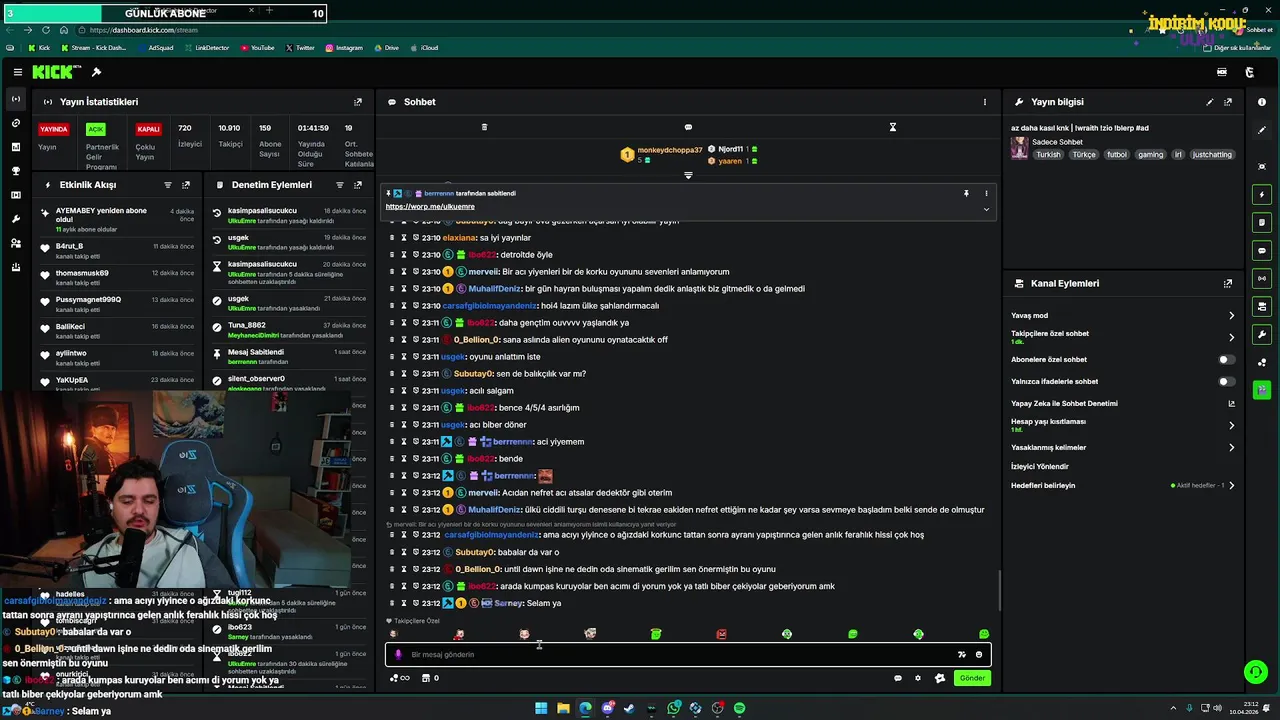Image resolution: width=1280 pixels, height=720 pixels.
Task: Edit the Yayın bilgisi stream info
Action: 1210,102
